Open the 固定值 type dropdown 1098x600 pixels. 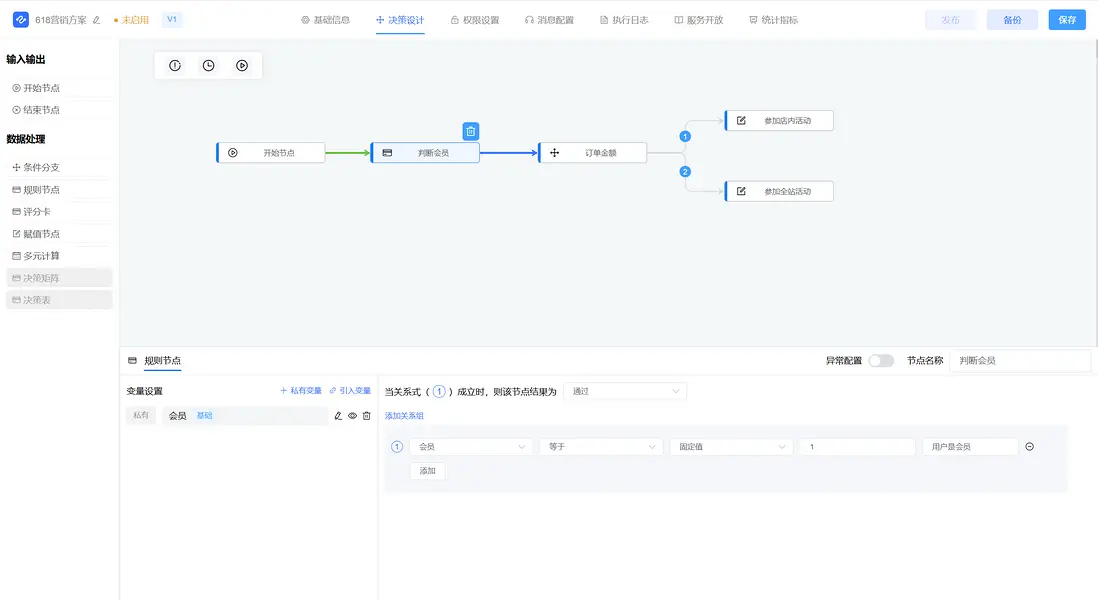click(731, 447)
